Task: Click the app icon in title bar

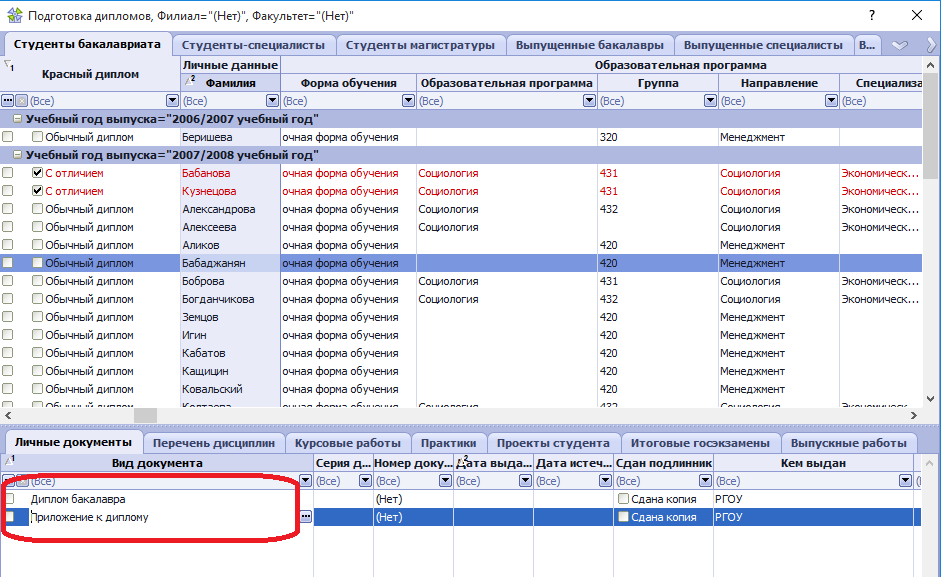Action: pyautogui.click(x=14, y=16)
